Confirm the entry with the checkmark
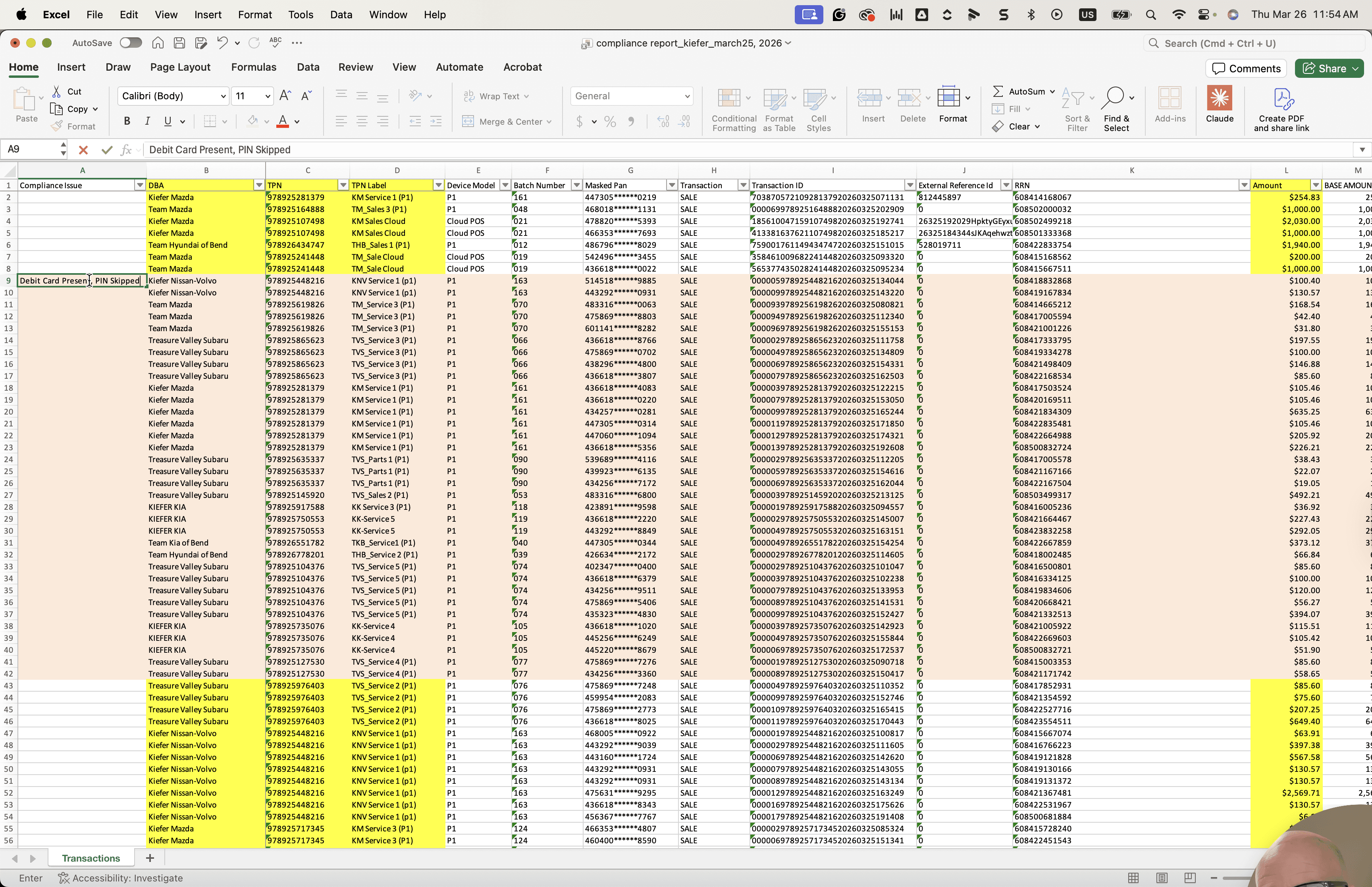 106,150
